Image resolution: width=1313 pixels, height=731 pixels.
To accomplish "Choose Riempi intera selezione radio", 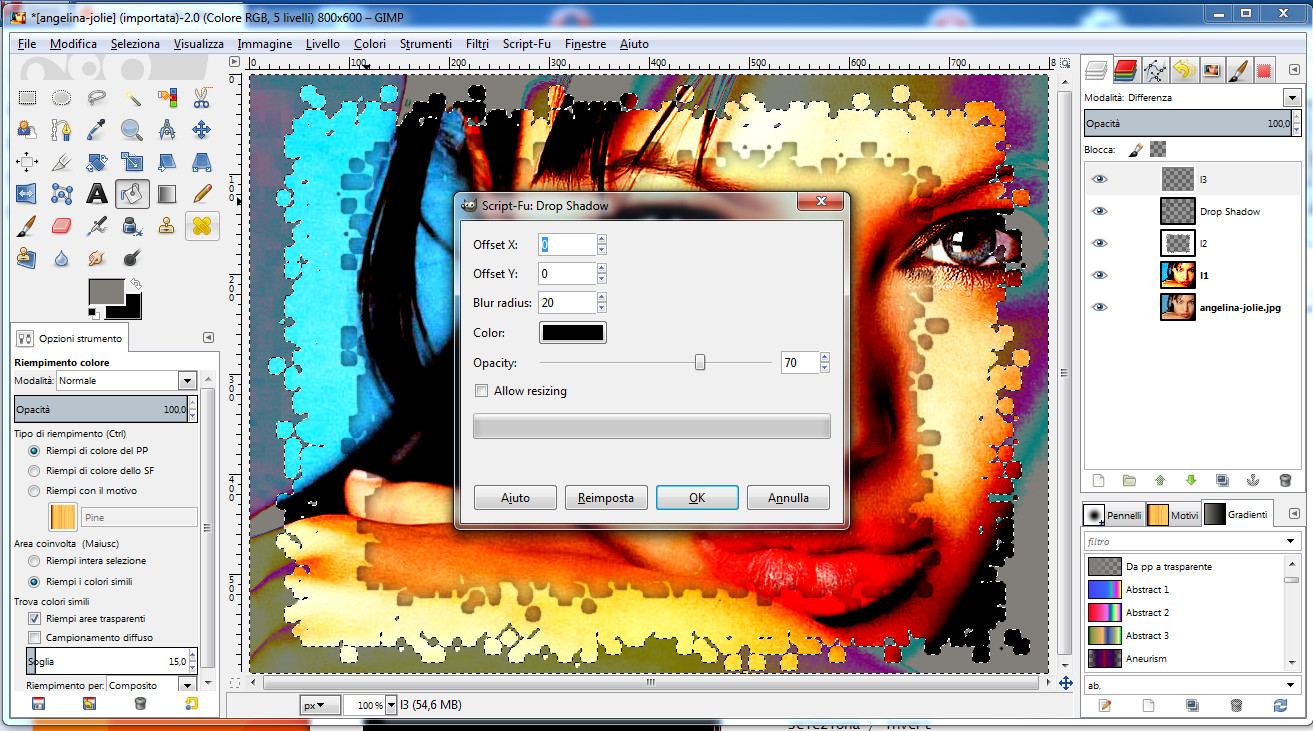I will coord(35,561).
